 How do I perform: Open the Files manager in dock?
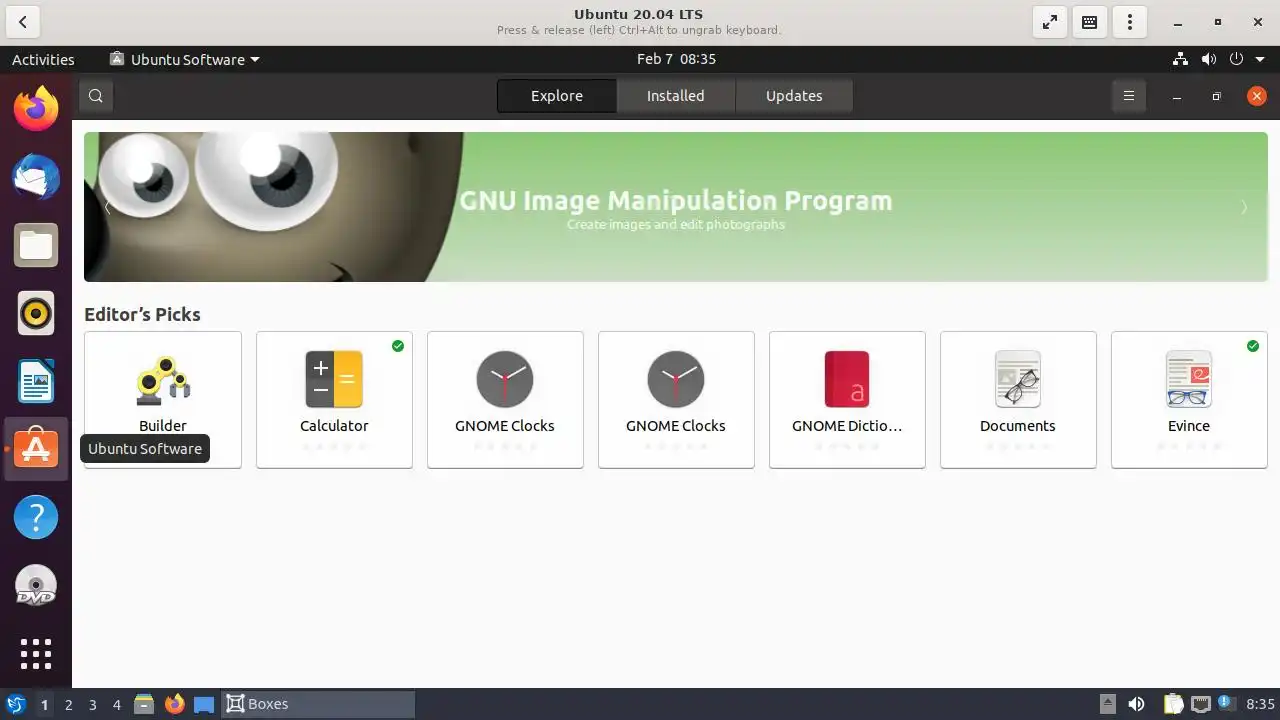[x=36, y=245]
